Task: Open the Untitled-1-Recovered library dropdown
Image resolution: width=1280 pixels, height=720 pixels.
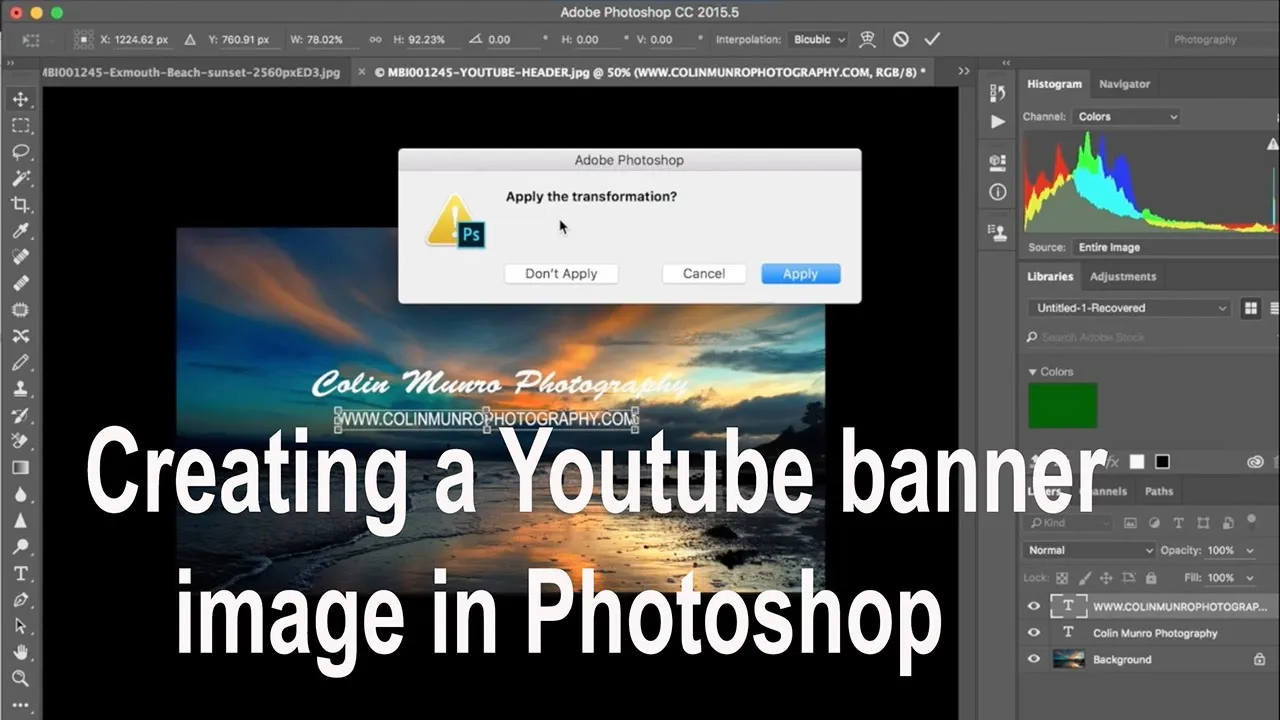Action: (1129, 308)
